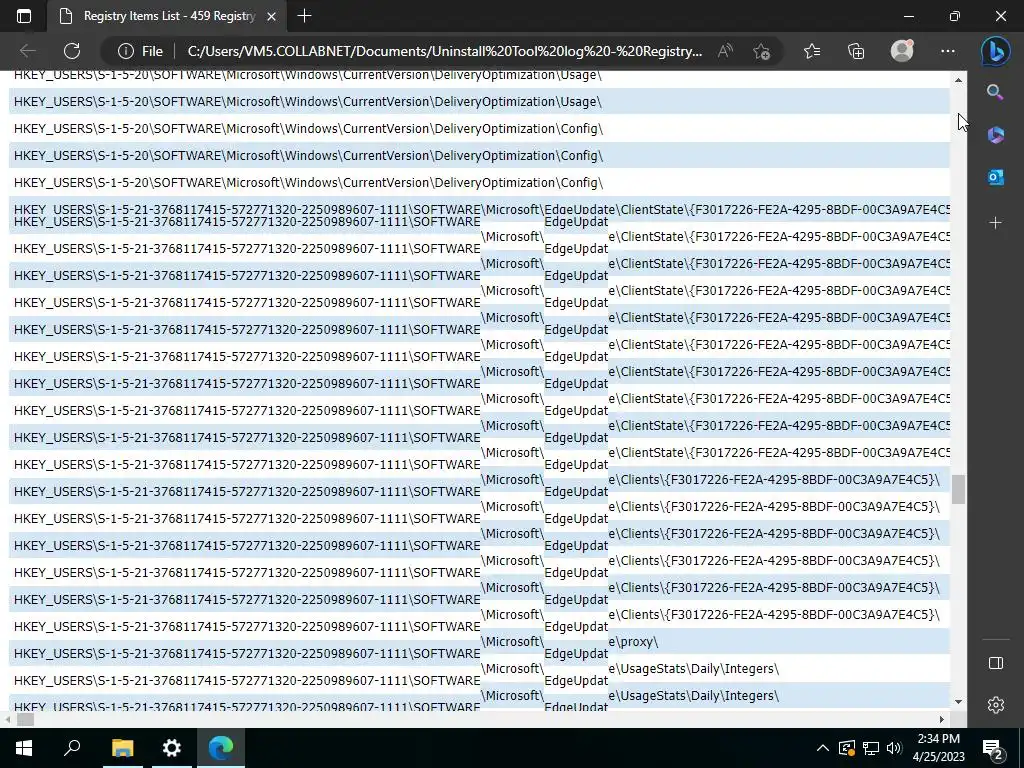Open the clock showing 2:34 PM
Image resolution: width=1024 pixels, height=768 pixels.
(938, 748)
